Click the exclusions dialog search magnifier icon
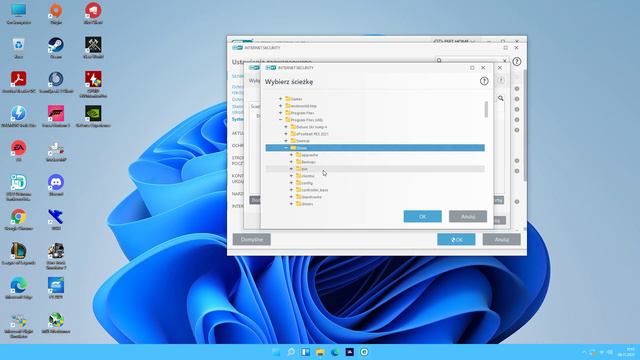The height and width of the screenshot is (360, 640). 500,98
